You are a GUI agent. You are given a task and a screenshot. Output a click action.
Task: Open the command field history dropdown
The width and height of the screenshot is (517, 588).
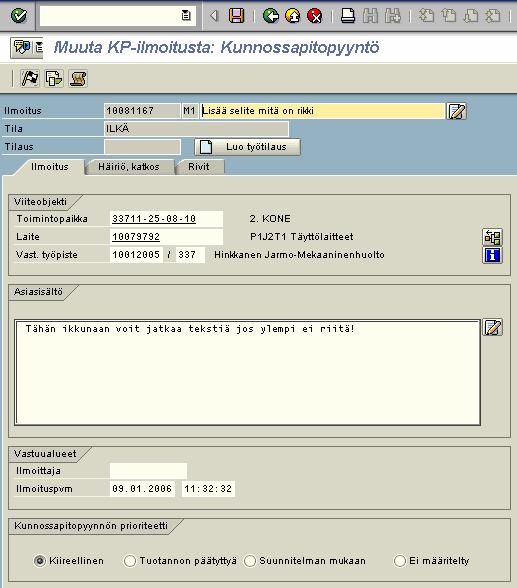point(186,16)
